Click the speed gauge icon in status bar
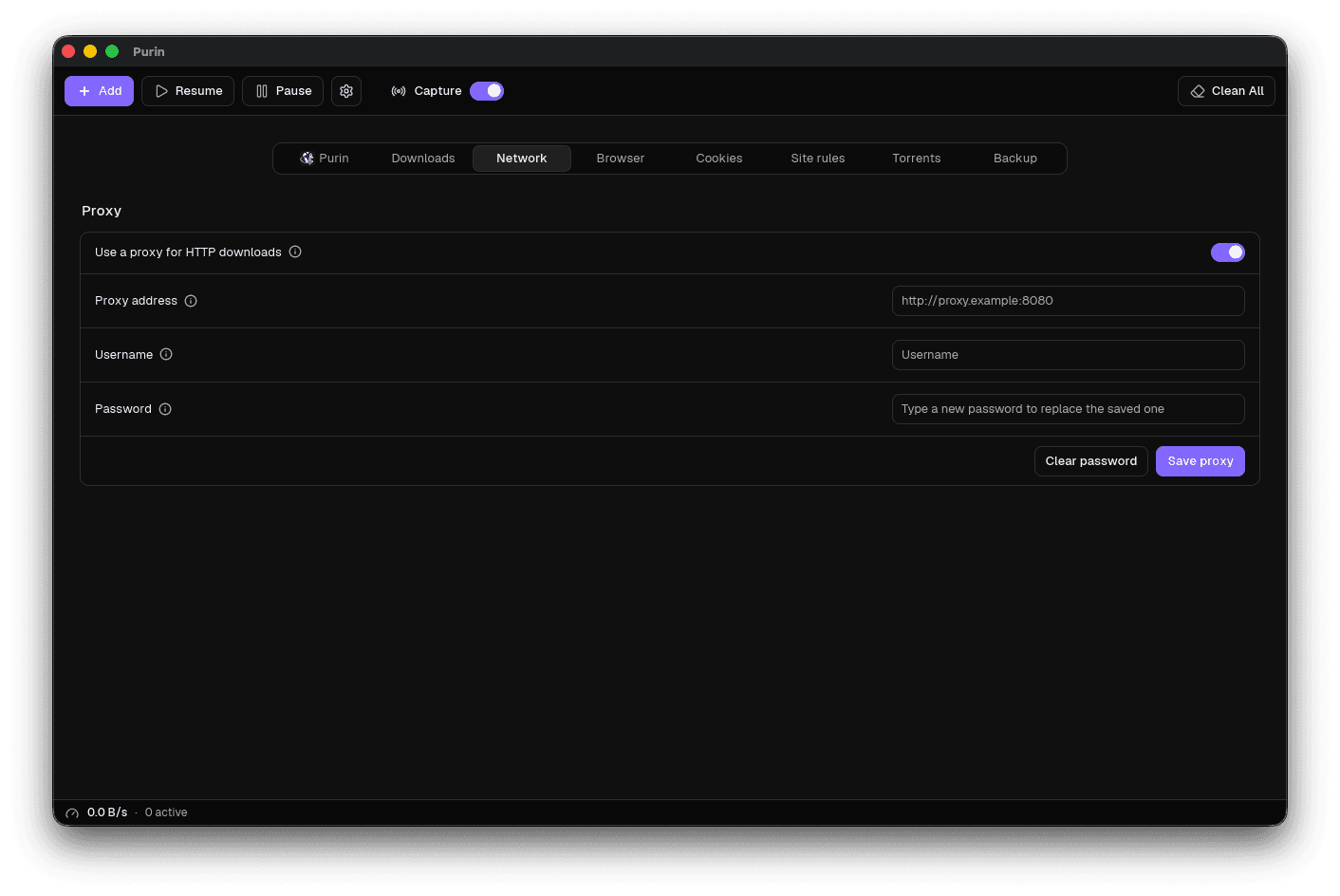Viewport: 1340px width, 896px height. point(72,813)
